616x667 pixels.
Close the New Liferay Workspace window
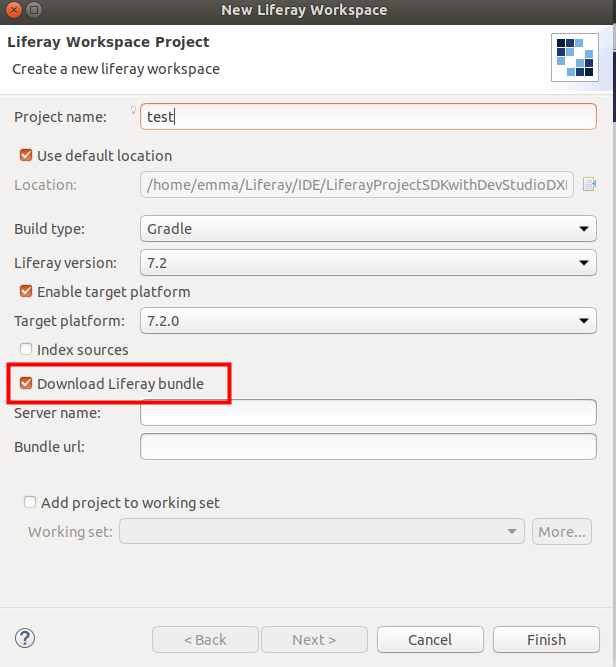(14, 9)
